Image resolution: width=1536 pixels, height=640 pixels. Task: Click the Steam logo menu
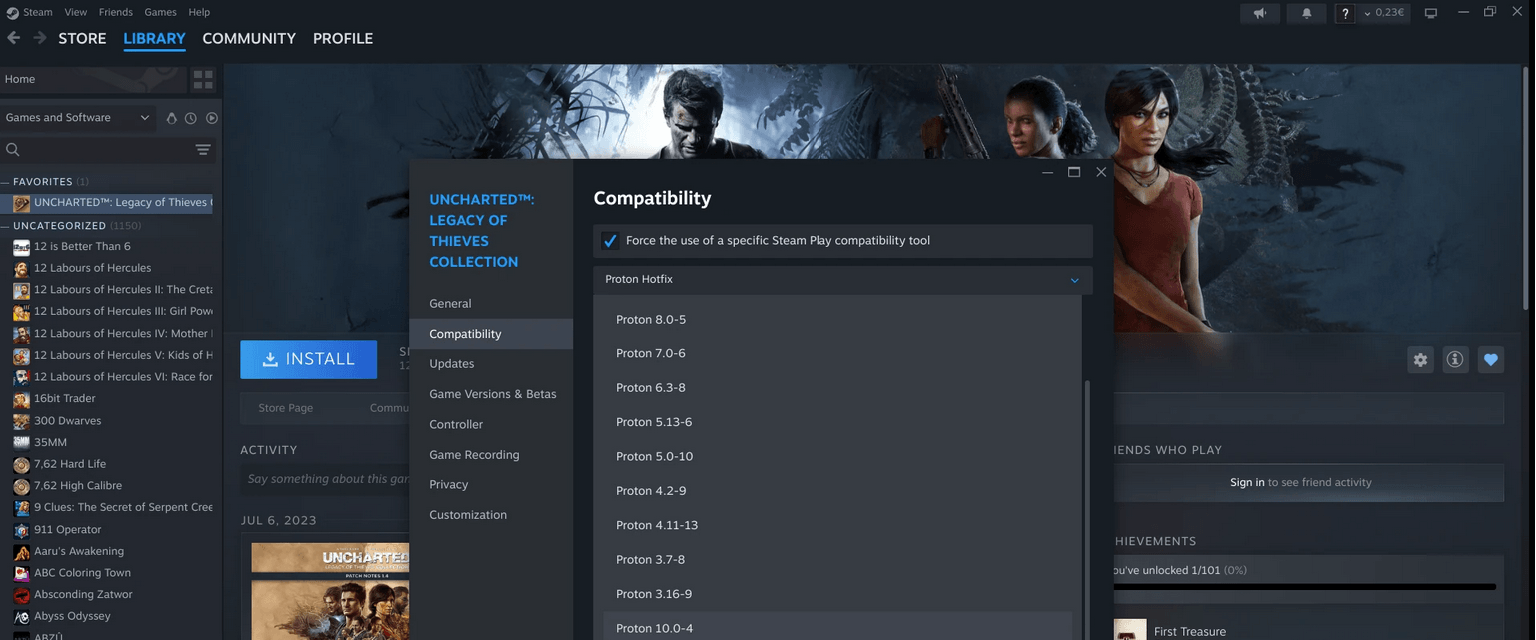point(12,12)
